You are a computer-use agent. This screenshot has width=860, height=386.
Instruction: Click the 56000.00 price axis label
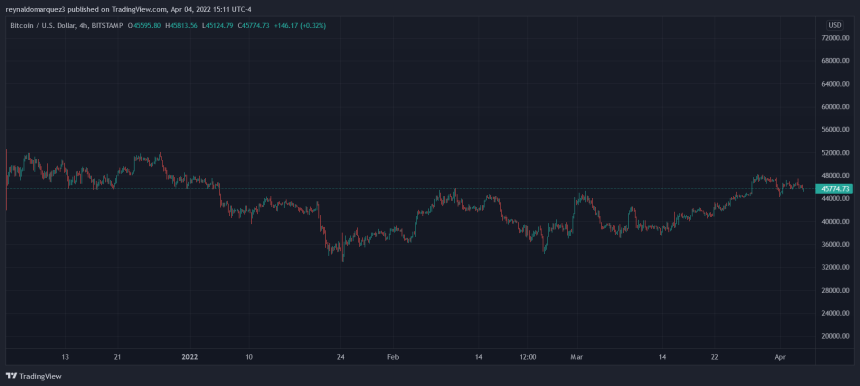coord(836,130)
